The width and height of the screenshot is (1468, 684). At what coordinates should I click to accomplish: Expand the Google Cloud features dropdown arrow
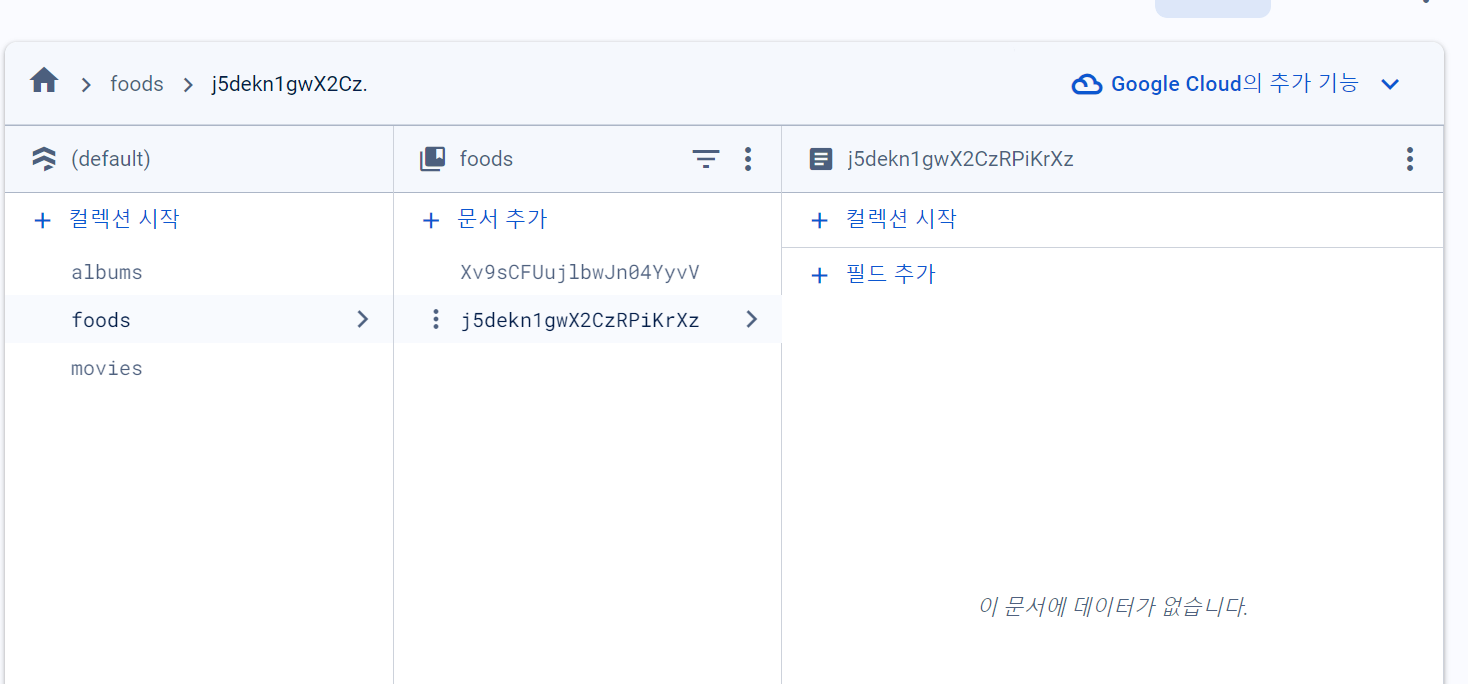[1390, 84]
